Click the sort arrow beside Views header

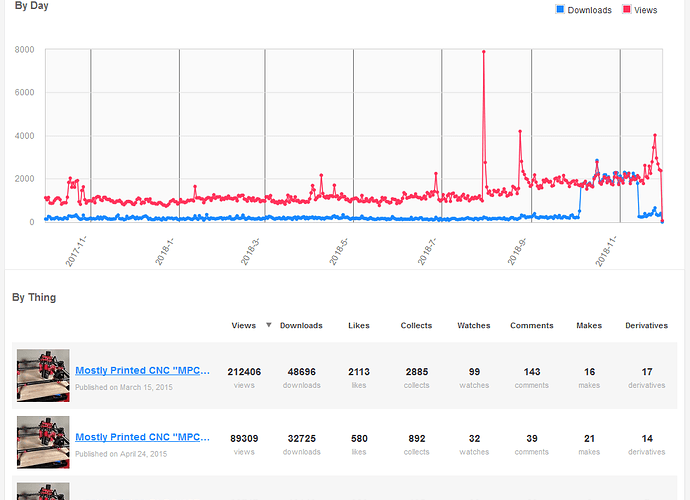tap(268, 325)
